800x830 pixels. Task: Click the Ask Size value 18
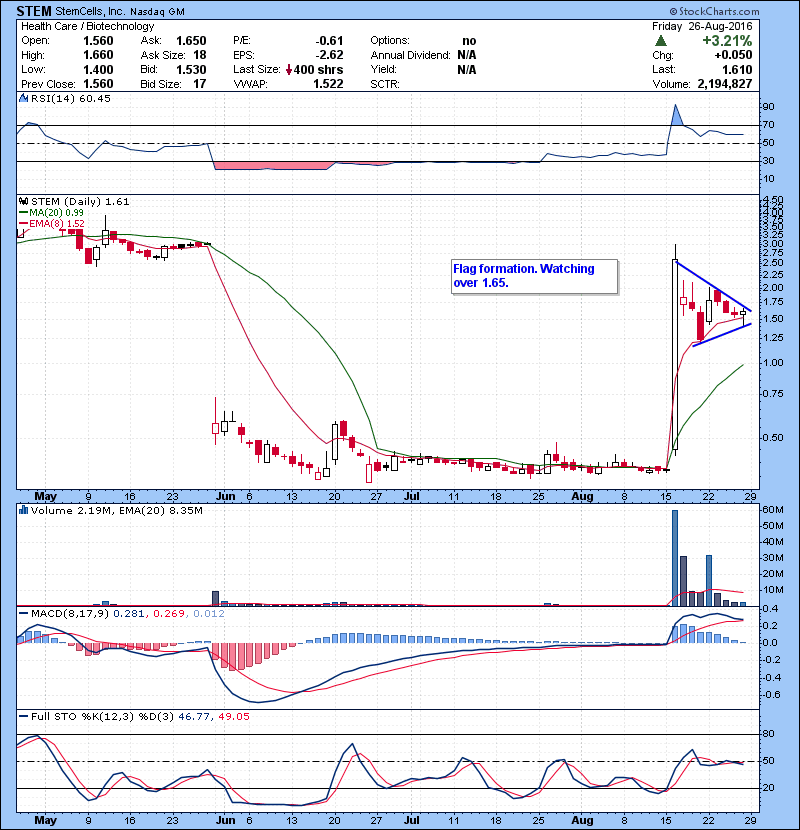pos(200,55)
